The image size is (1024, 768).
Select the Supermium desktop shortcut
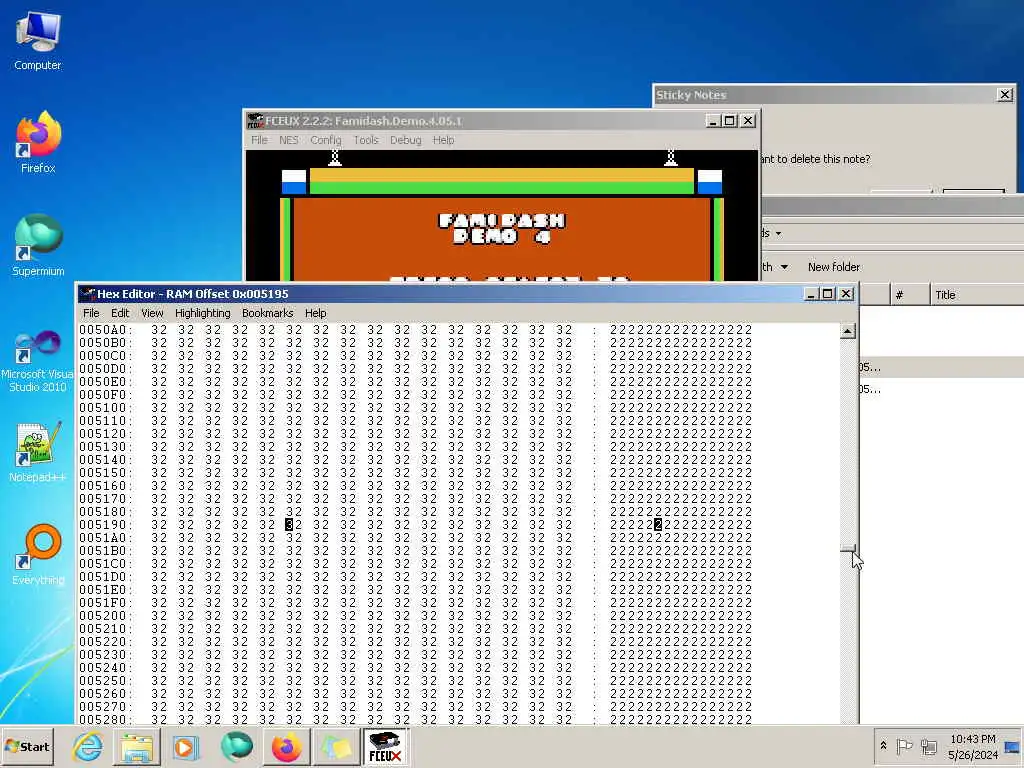pos(38,245)
